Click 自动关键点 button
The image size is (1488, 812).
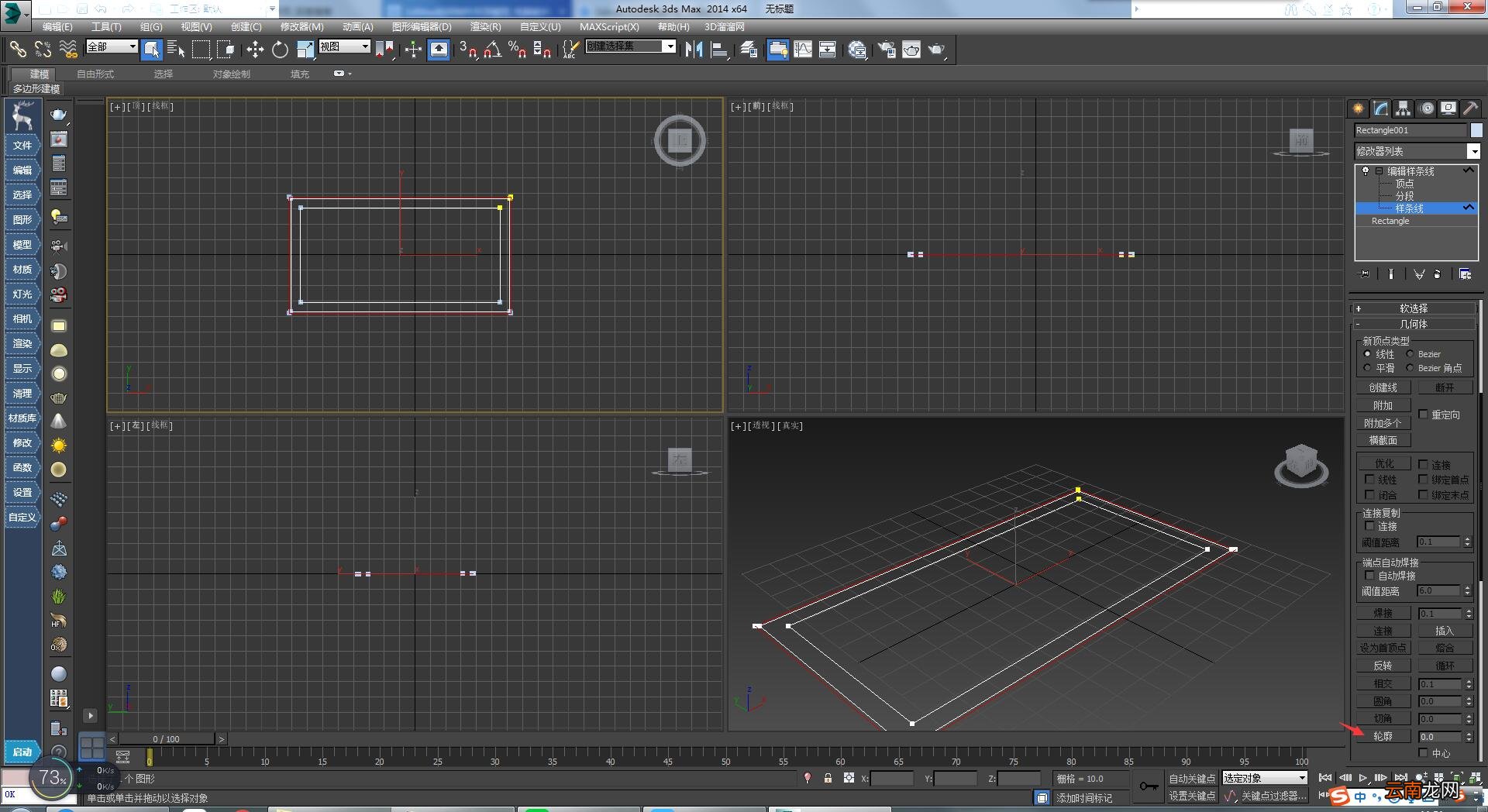coord(1192,779)
